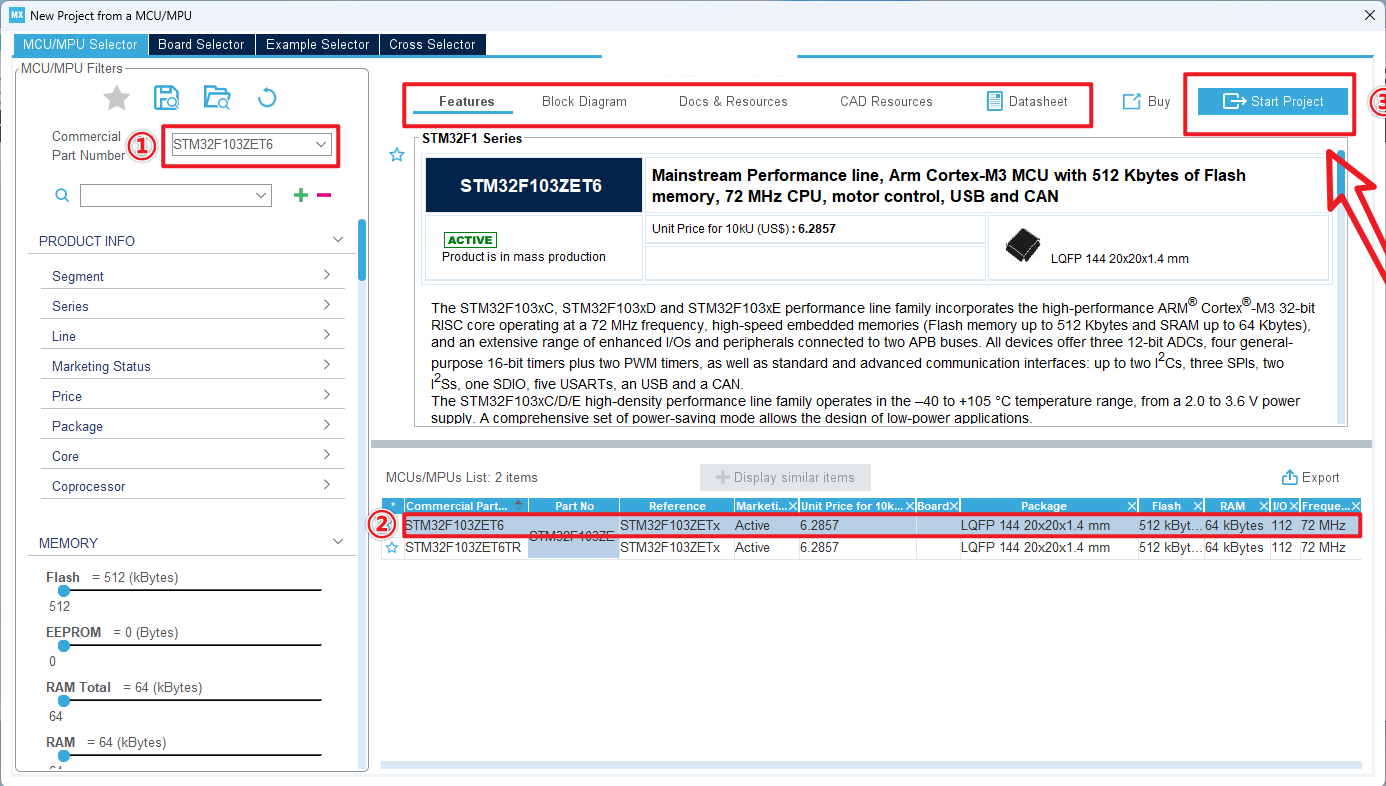Image resolution: width=1386 pixels, height=786 pixels.
Task: Click the Export icon above MCU list
Action: (1290, 478)
